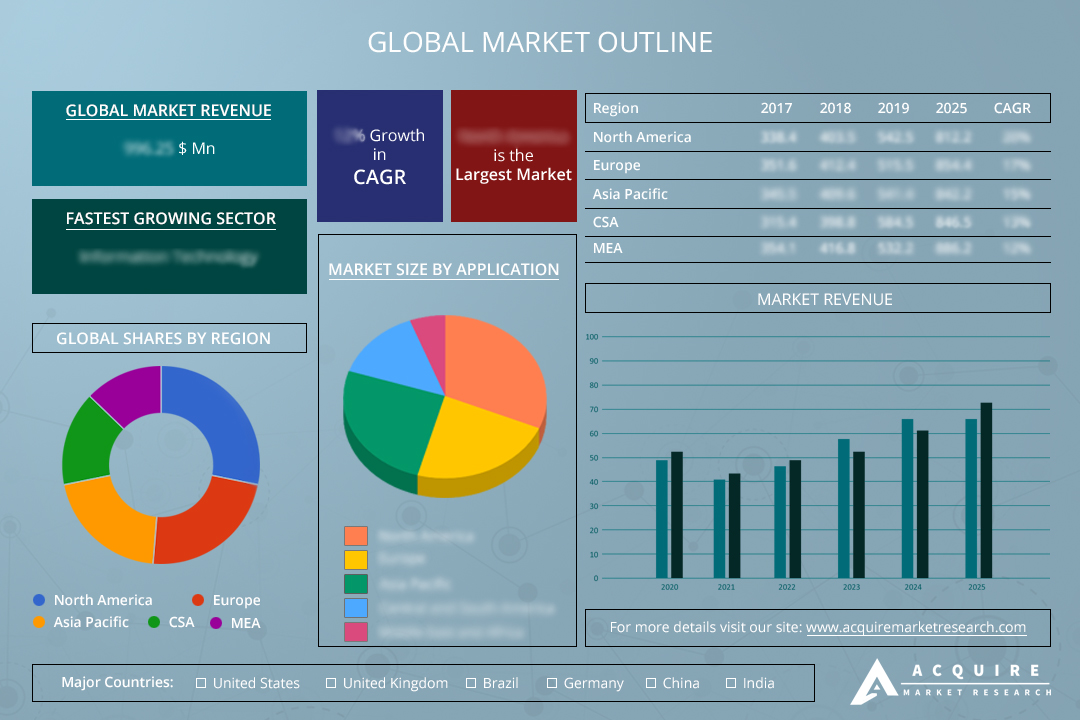Check the India country checkbox
The width and height of the screenshot is (1080, 720).
point(731,683)
